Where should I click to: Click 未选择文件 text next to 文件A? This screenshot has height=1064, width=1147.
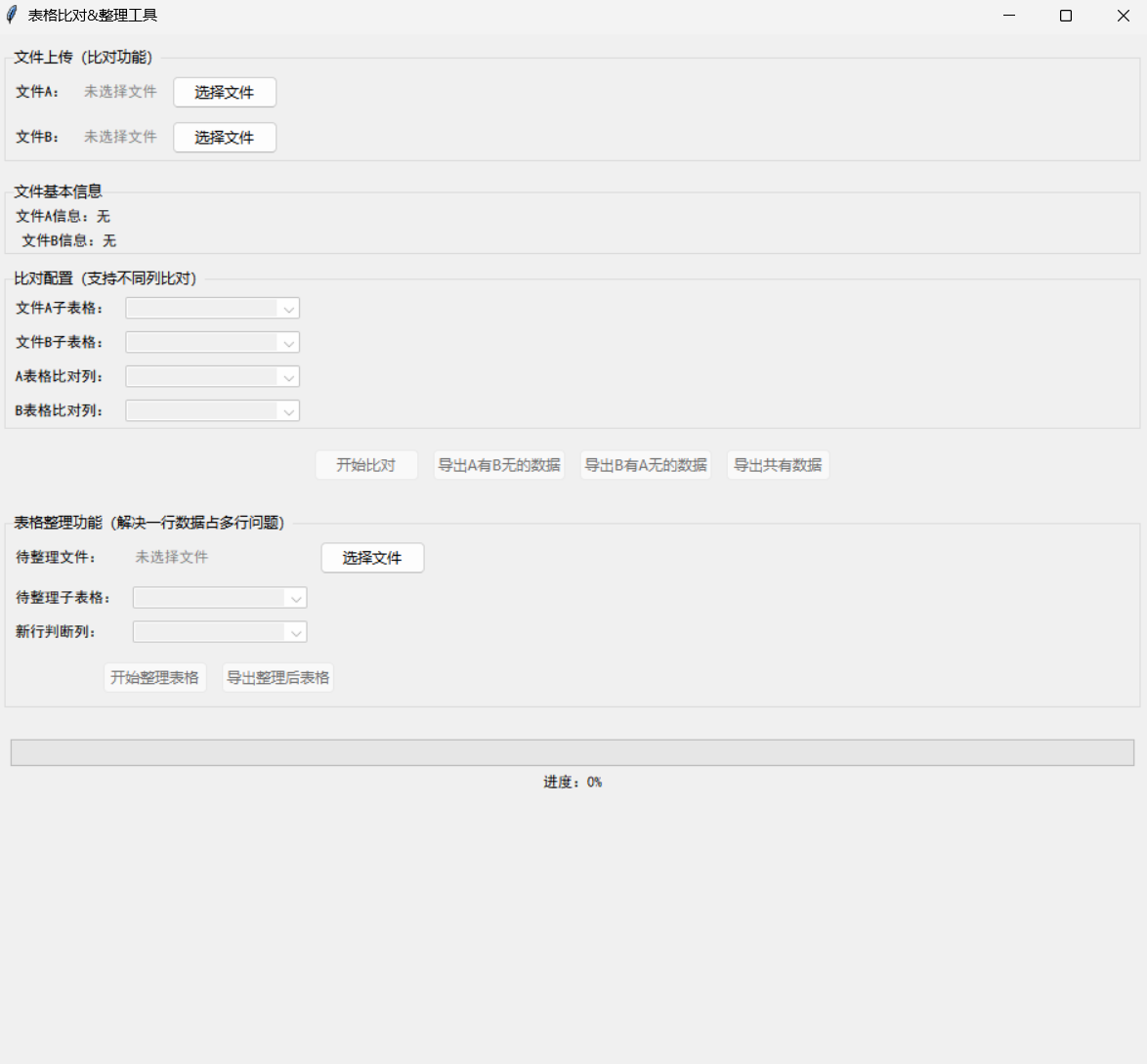121,92
